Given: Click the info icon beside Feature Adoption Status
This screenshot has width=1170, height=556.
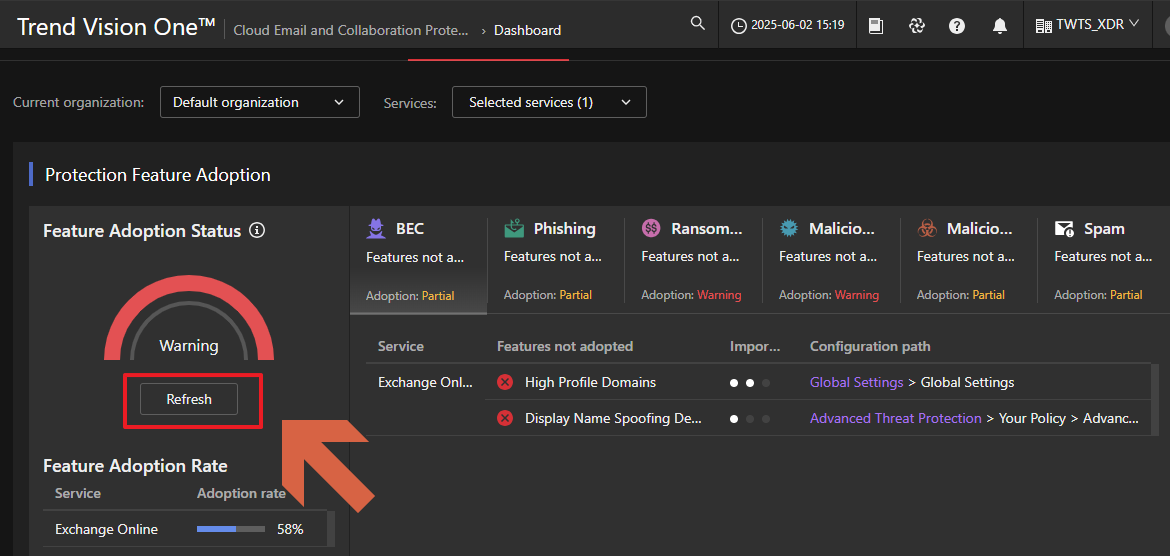Looking at the screenshot, I should click(x=257, y=231).
